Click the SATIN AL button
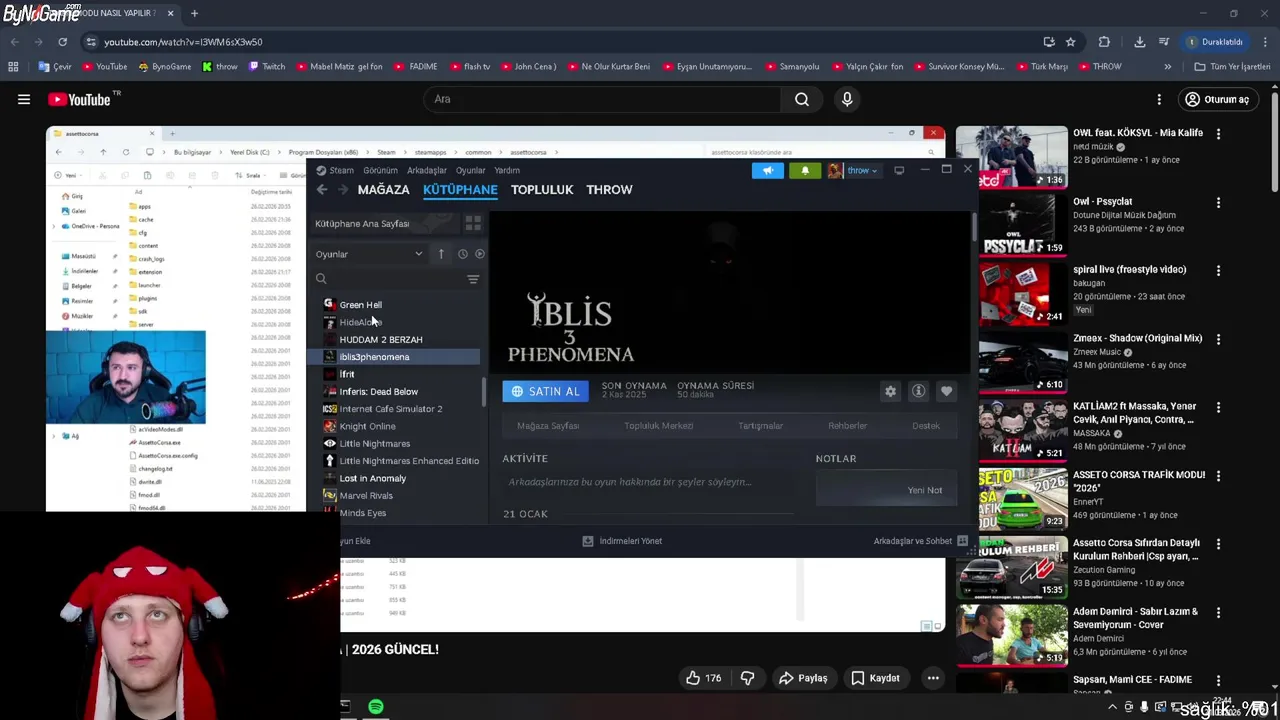Viewport: 1280px width, 720px height. tap(545, 391)
